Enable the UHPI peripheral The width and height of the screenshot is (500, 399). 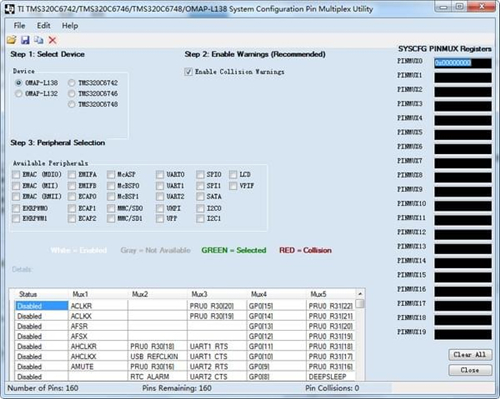[160, 208]
